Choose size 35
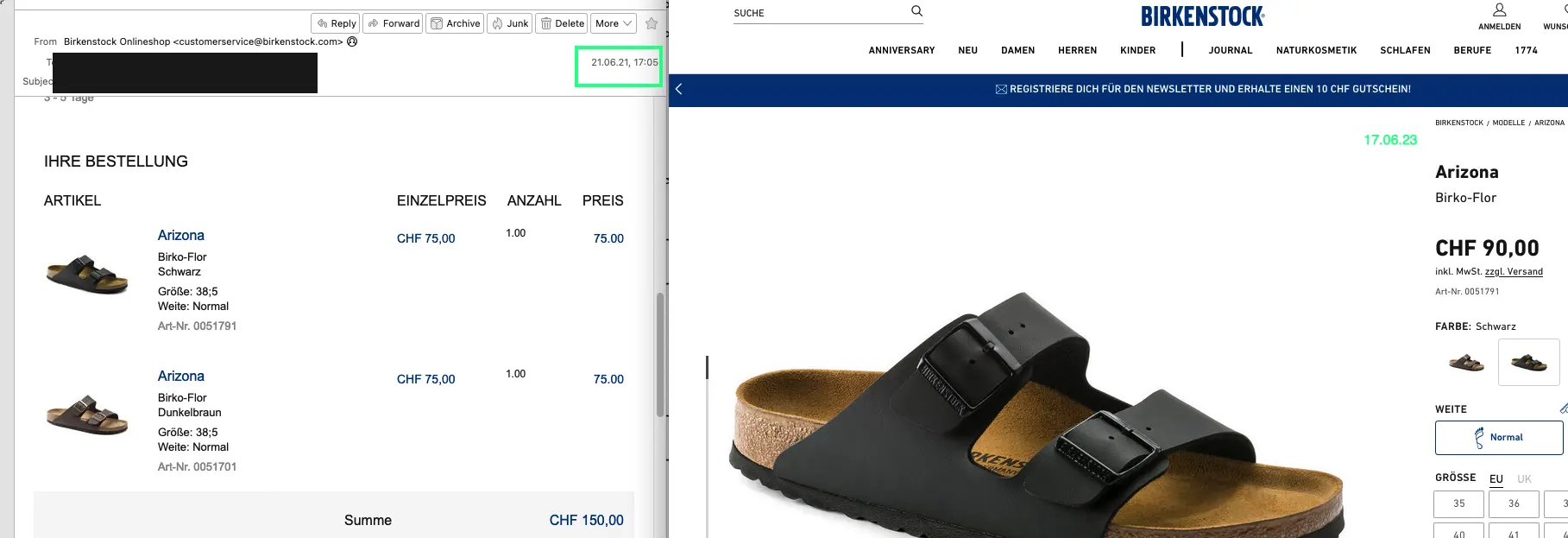Viewport: 1568px width, 538px height. tap(1458, 503)
